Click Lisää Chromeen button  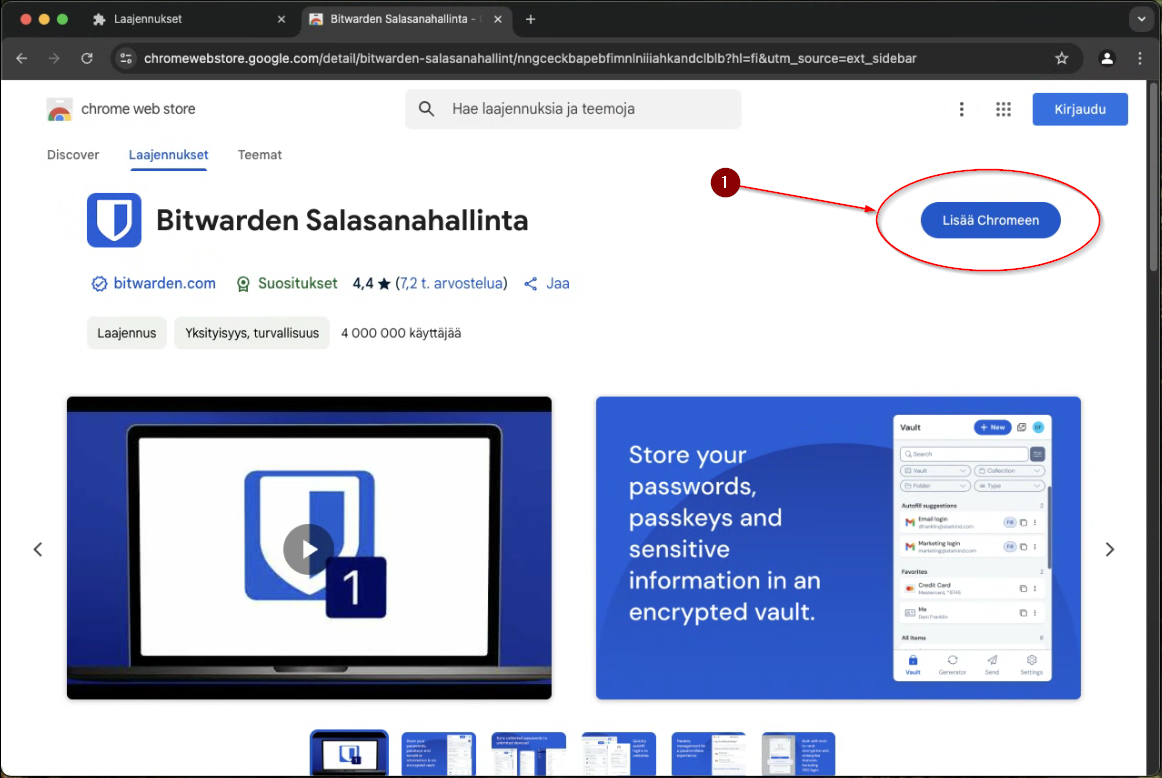[990, 220]
